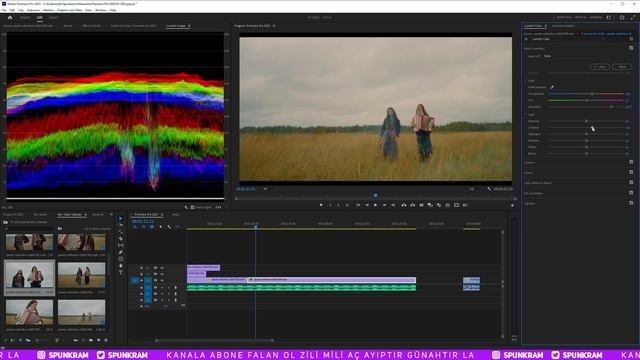Click the Lift button in Program Monitor
Viewport: 640px width, 360px height.
[x=403, y=205]
